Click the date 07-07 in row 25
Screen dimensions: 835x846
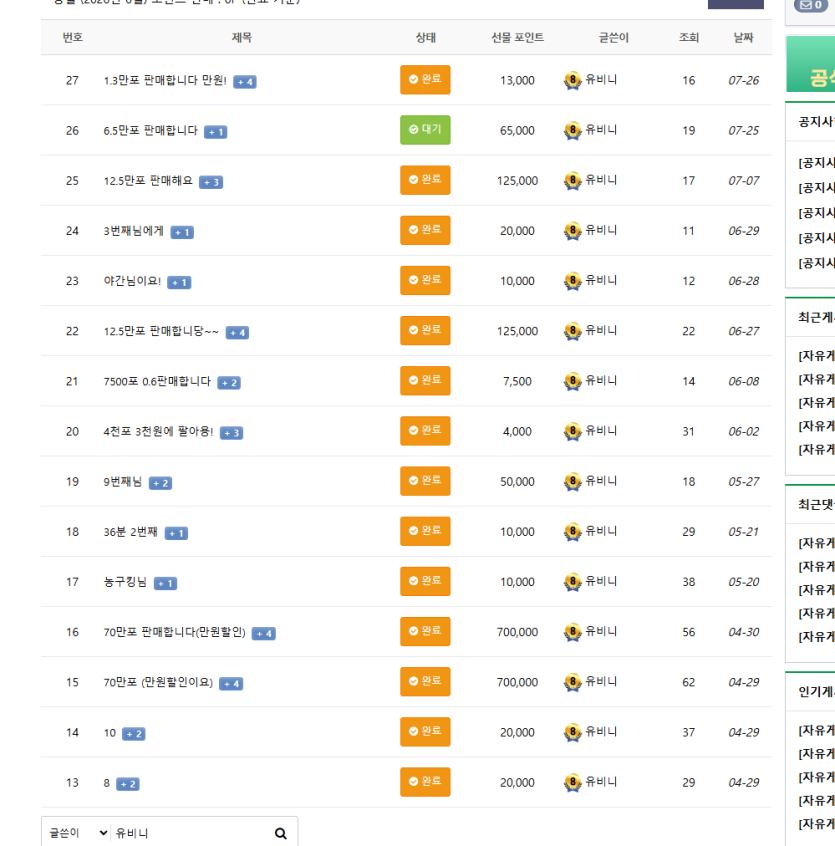coord(743,181)
